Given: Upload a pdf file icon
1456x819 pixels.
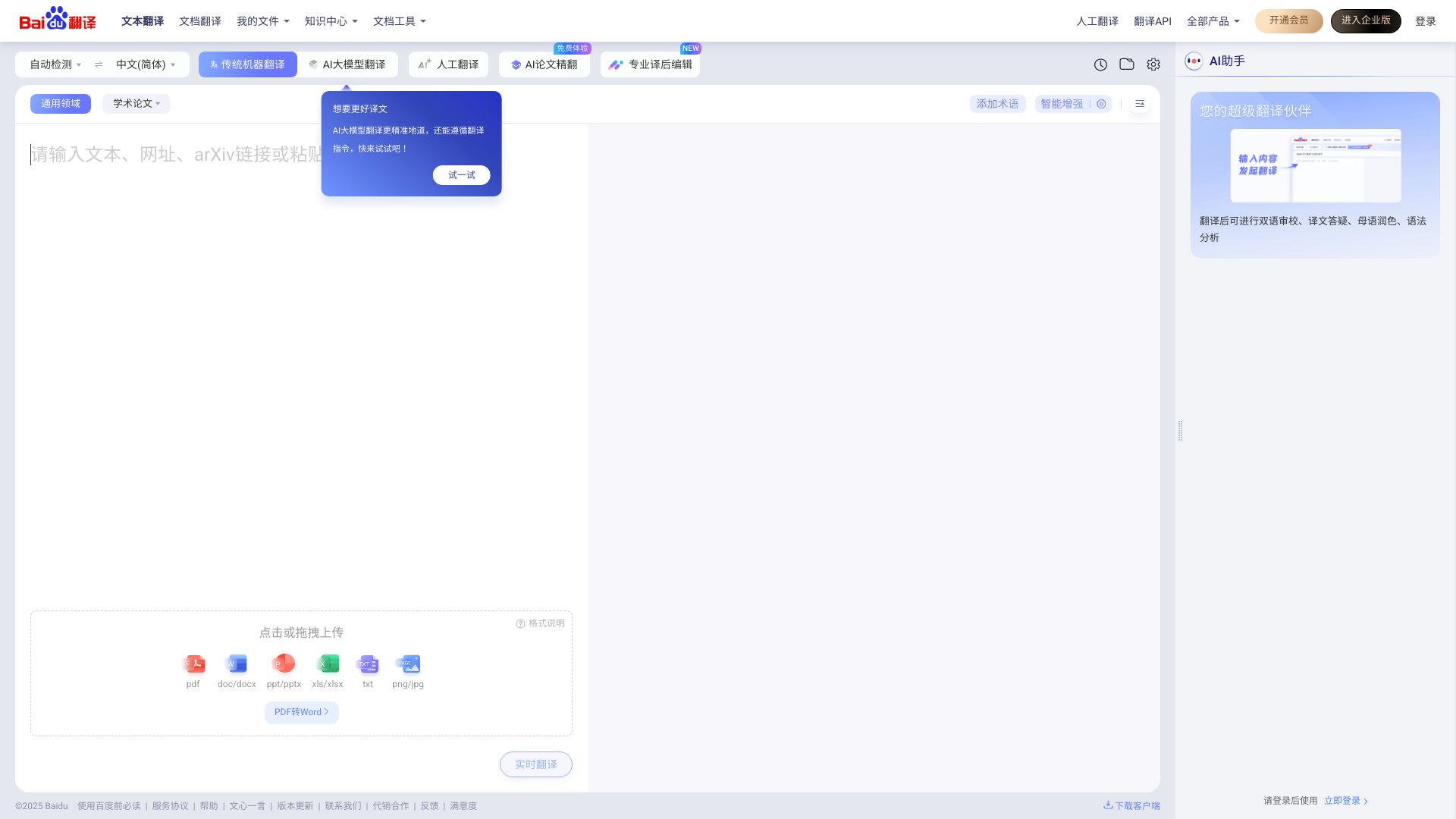Looking at the screenshot, I should 194,664.
